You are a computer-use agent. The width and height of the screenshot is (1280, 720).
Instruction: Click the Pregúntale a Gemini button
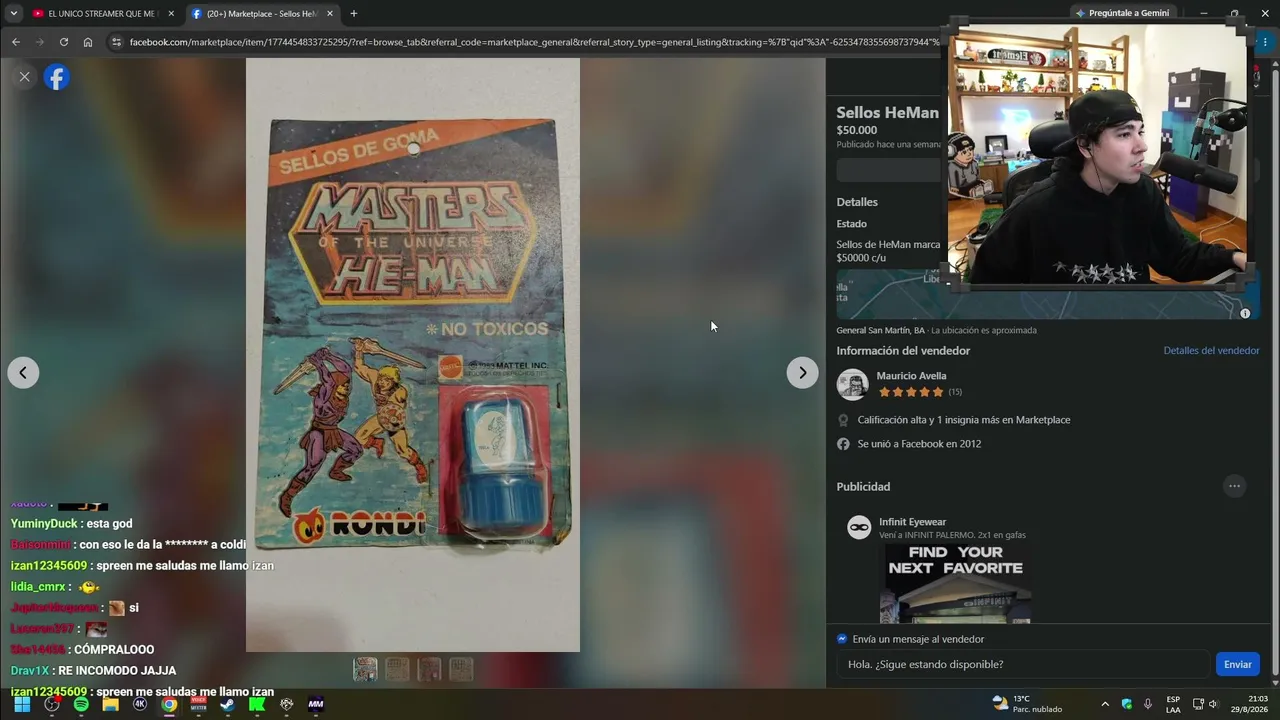pos(1122,13)
